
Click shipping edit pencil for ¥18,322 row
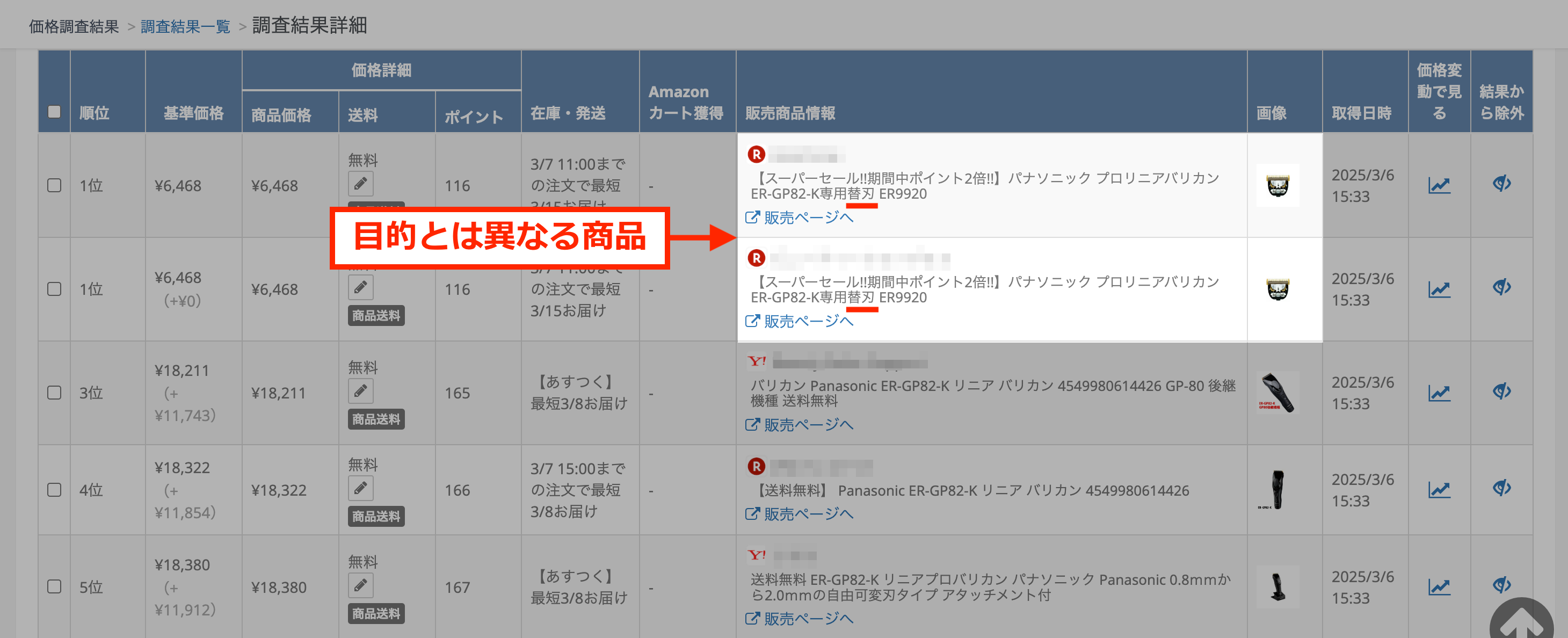point(360,488)
